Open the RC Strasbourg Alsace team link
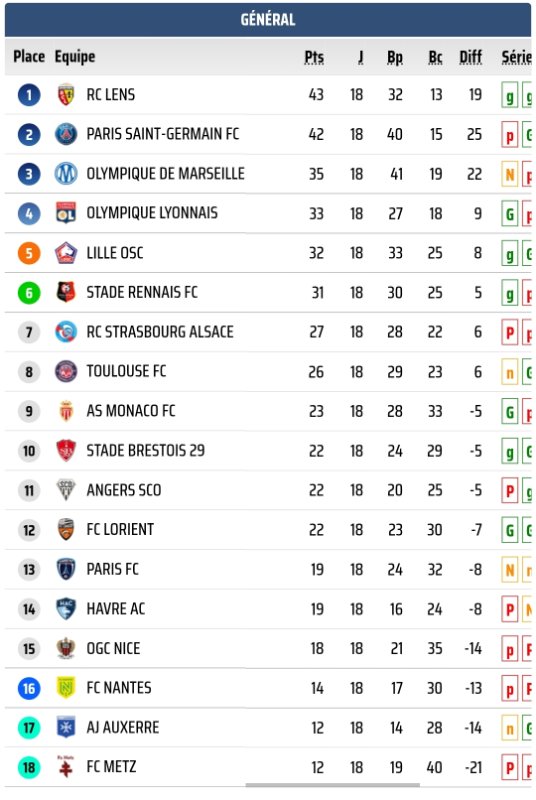 pyautogui.click(x=160, y=332)
